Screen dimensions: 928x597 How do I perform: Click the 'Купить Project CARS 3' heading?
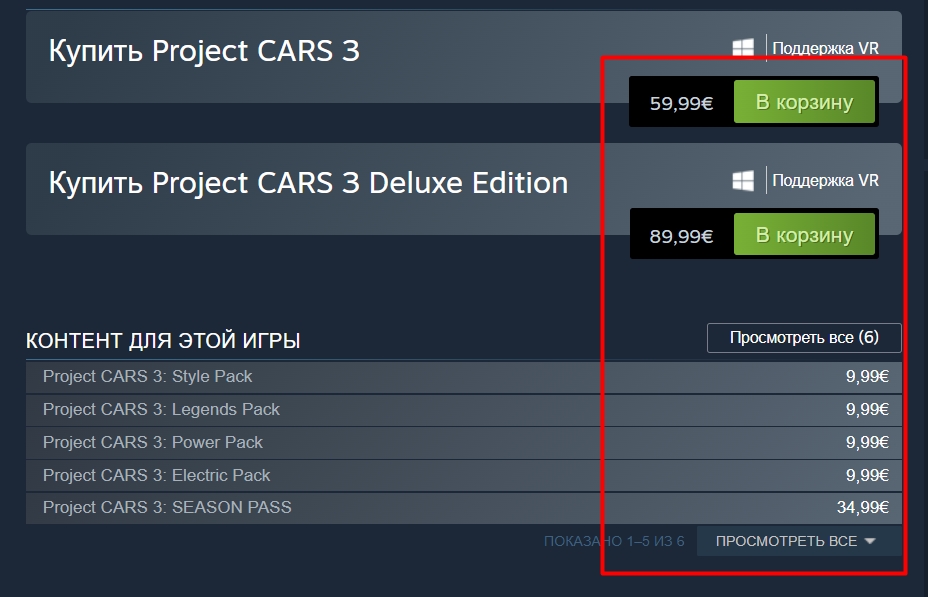pyautogui.click(x=204, y=50)
